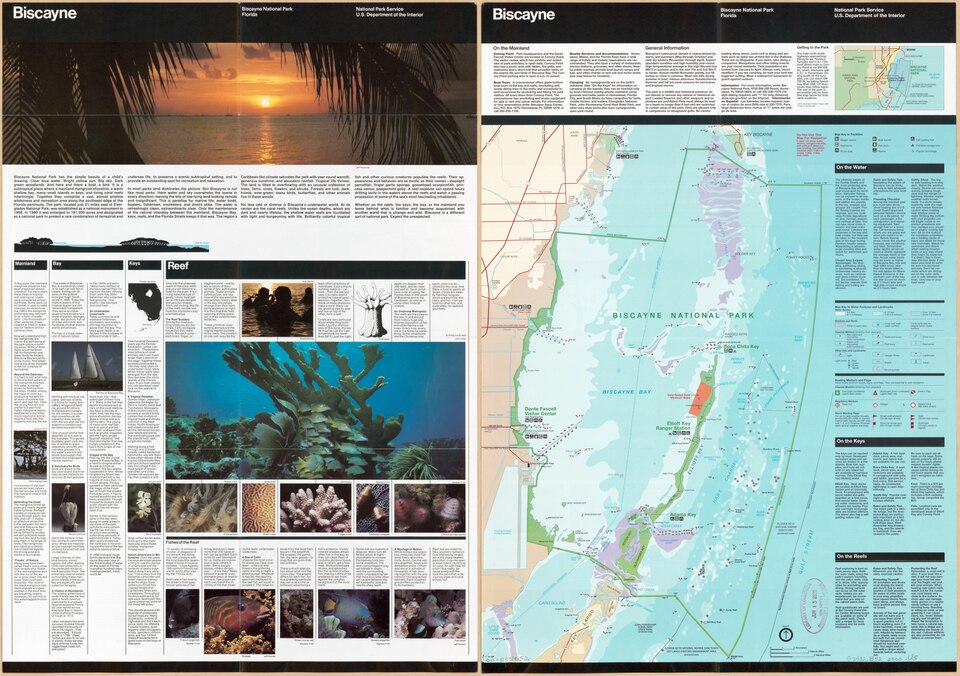Click the 'BISCAYNE NATIONAL PARK' map label
This screenshot has width=960, height=676.
(683, 315)
